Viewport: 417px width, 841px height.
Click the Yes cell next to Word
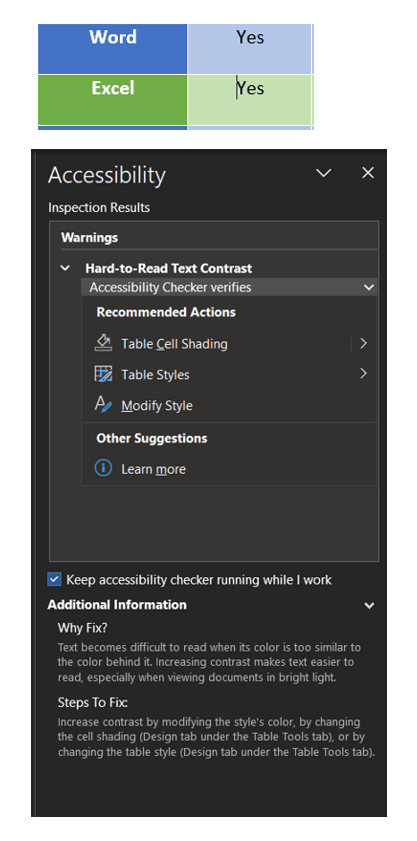click(250, 49)
